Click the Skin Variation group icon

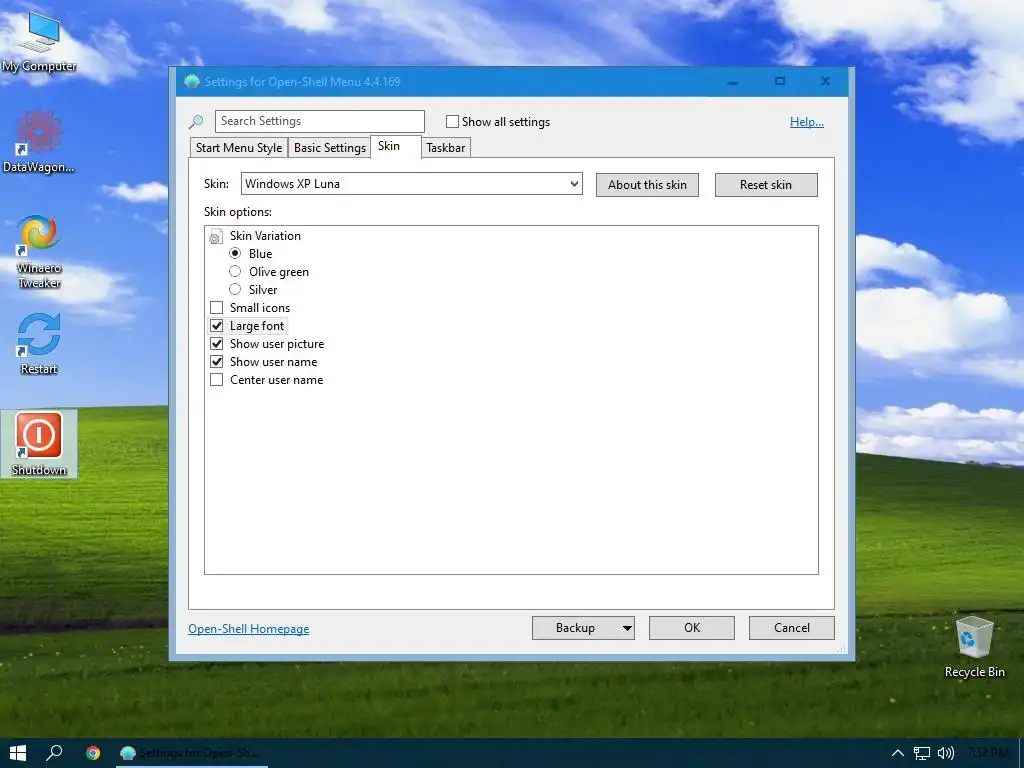tap(215, 236)
